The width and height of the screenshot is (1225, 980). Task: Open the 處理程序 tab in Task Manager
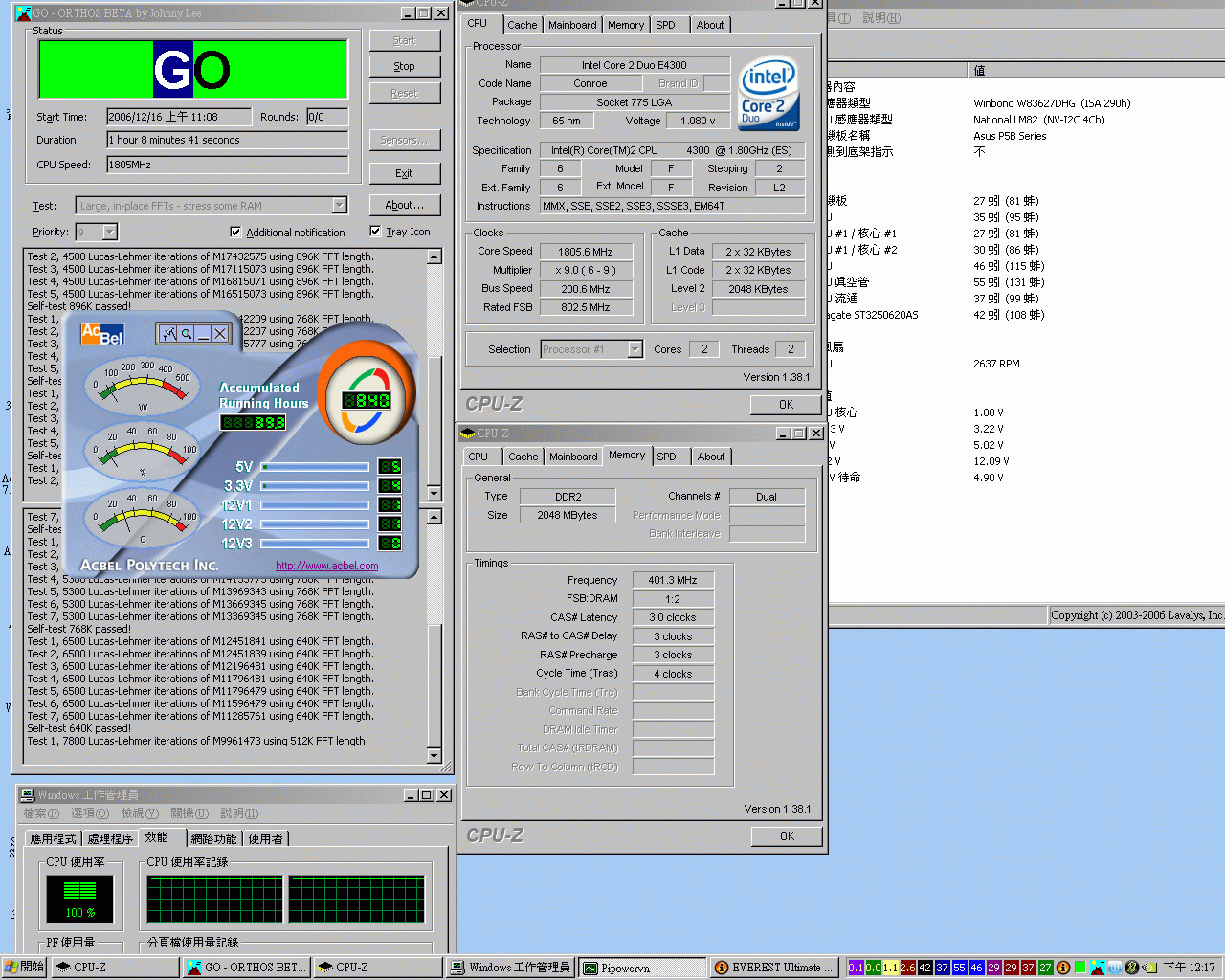(x=110, y=838)
